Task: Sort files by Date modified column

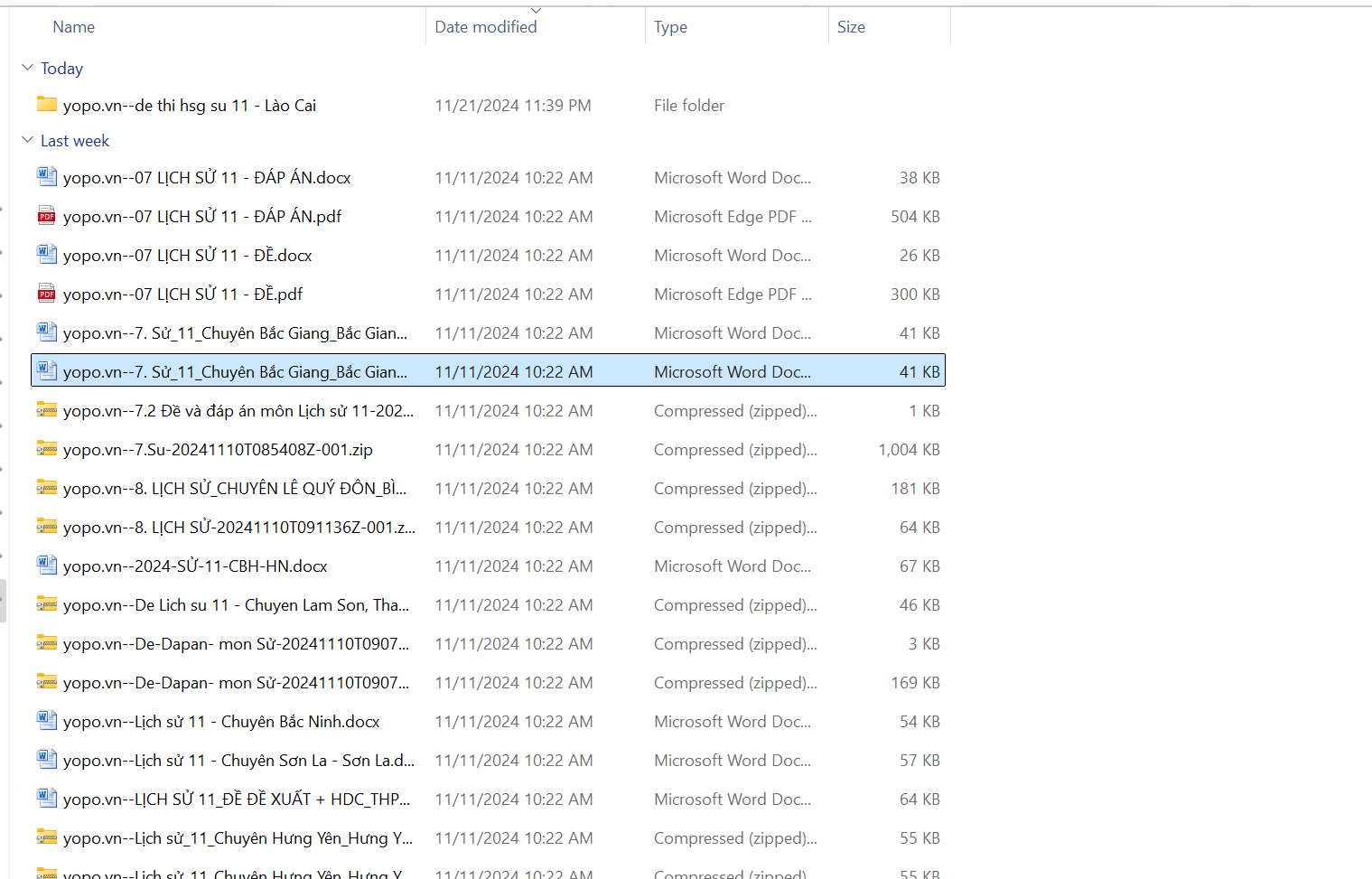Action: (x=486, y=27)
